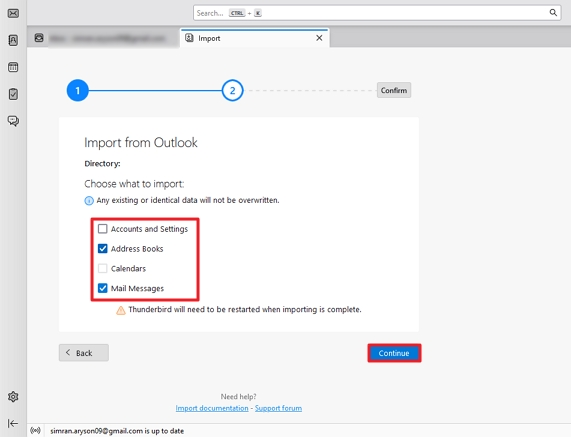Click the online status icon in status bar
Image resolution: width=571 pixels, height=437 pixels.
coord(35,430)
